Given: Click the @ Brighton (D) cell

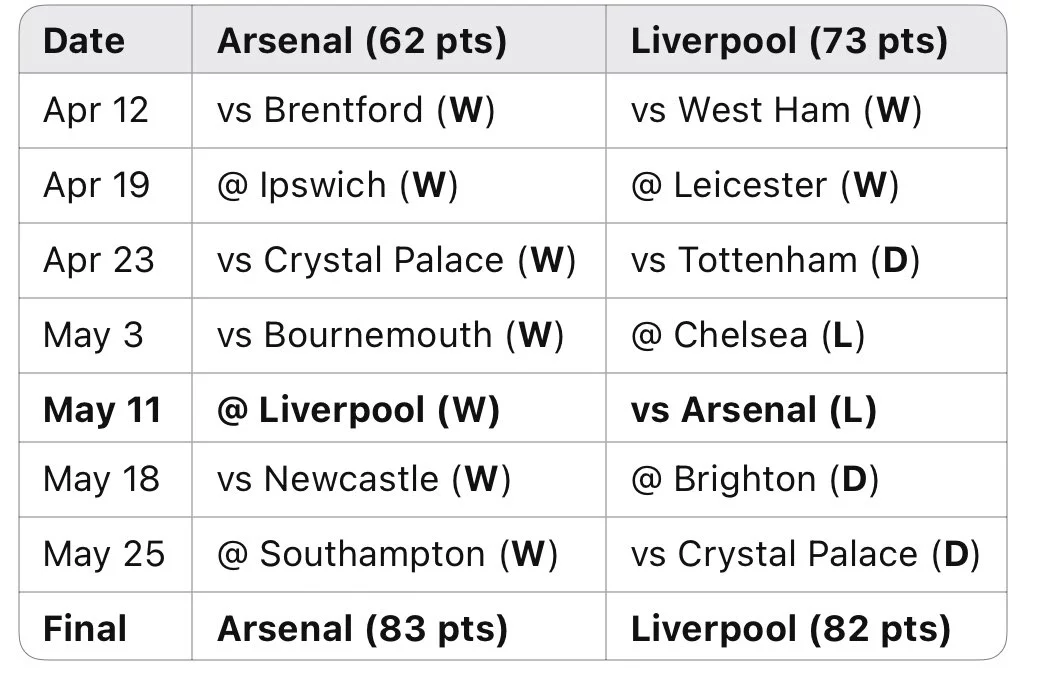Looking at the screenshot, I should click(755, 479).
